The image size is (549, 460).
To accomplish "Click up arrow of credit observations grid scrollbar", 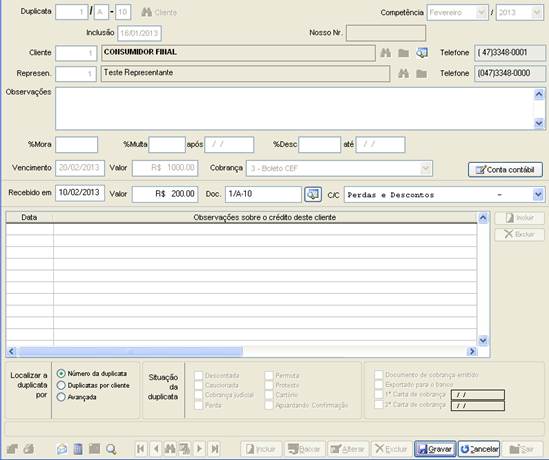I will click(483, 218).
